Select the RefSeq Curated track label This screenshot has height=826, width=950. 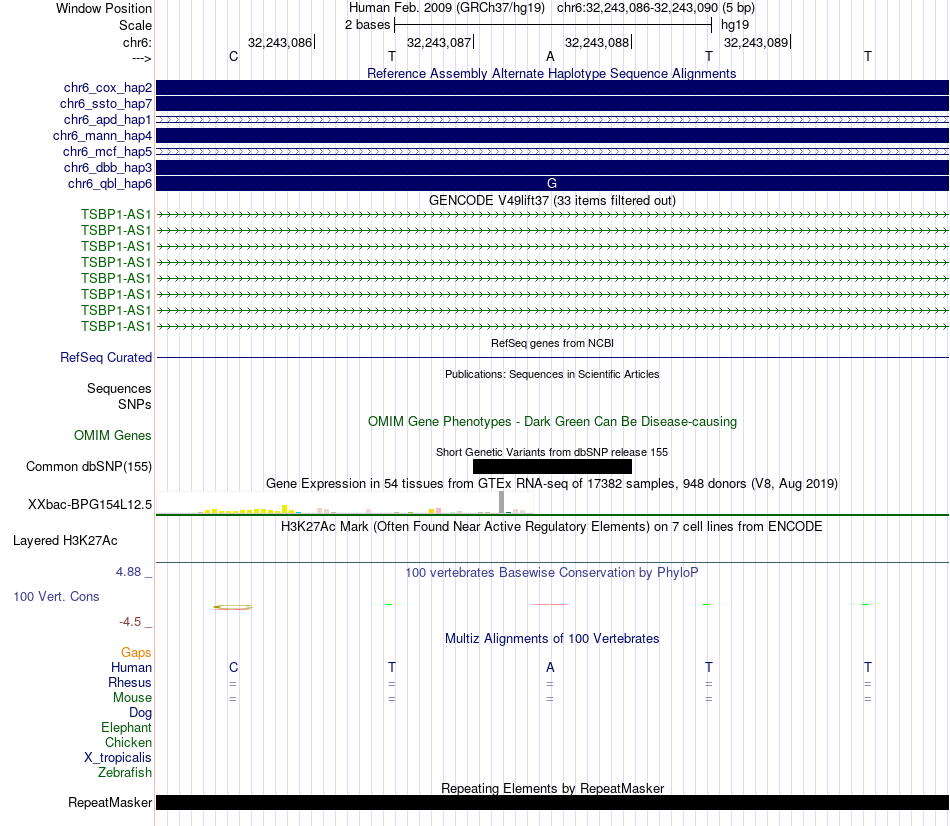[106, 358]
